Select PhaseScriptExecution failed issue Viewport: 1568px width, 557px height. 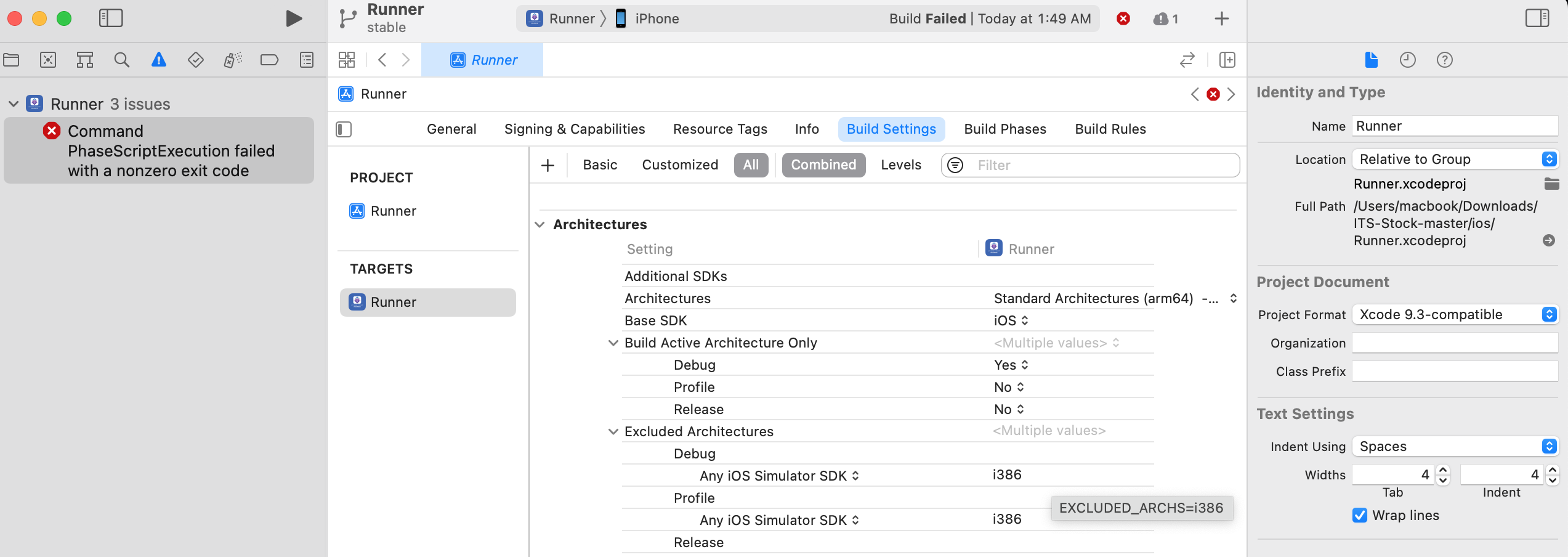click(x=159, y=150)
